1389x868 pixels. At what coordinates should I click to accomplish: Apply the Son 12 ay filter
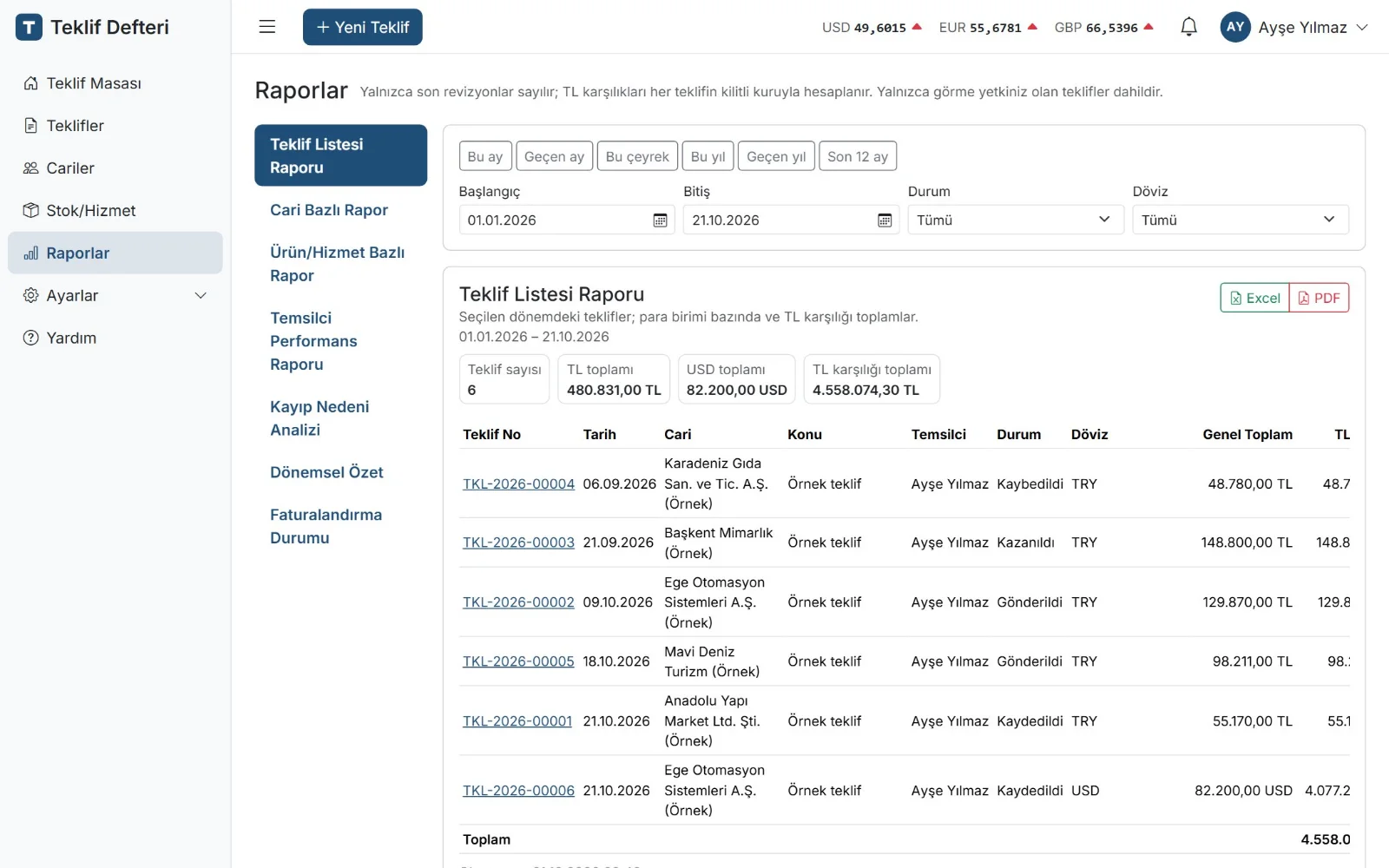pyautogui.click(x=858, y=156)
